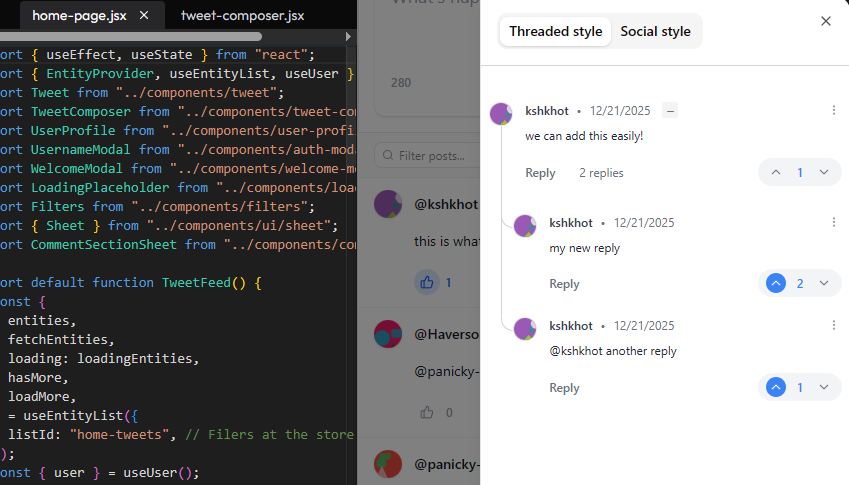This screenshot has width=849, height=485.
Task: Select the Threaded style tab
Action: click(556, 31)
